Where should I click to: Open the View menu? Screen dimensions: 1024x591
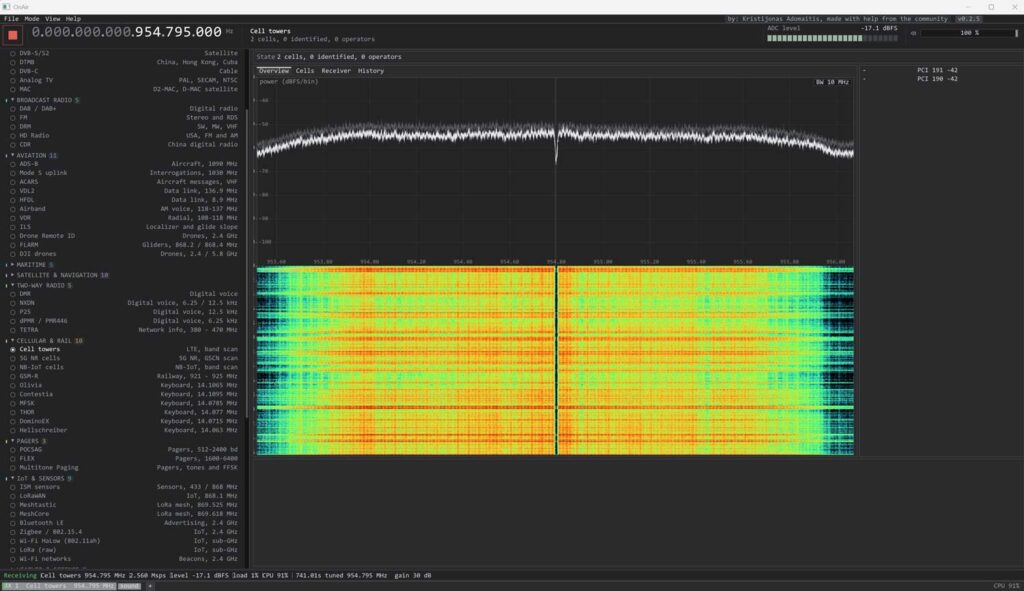coord(52,19)
